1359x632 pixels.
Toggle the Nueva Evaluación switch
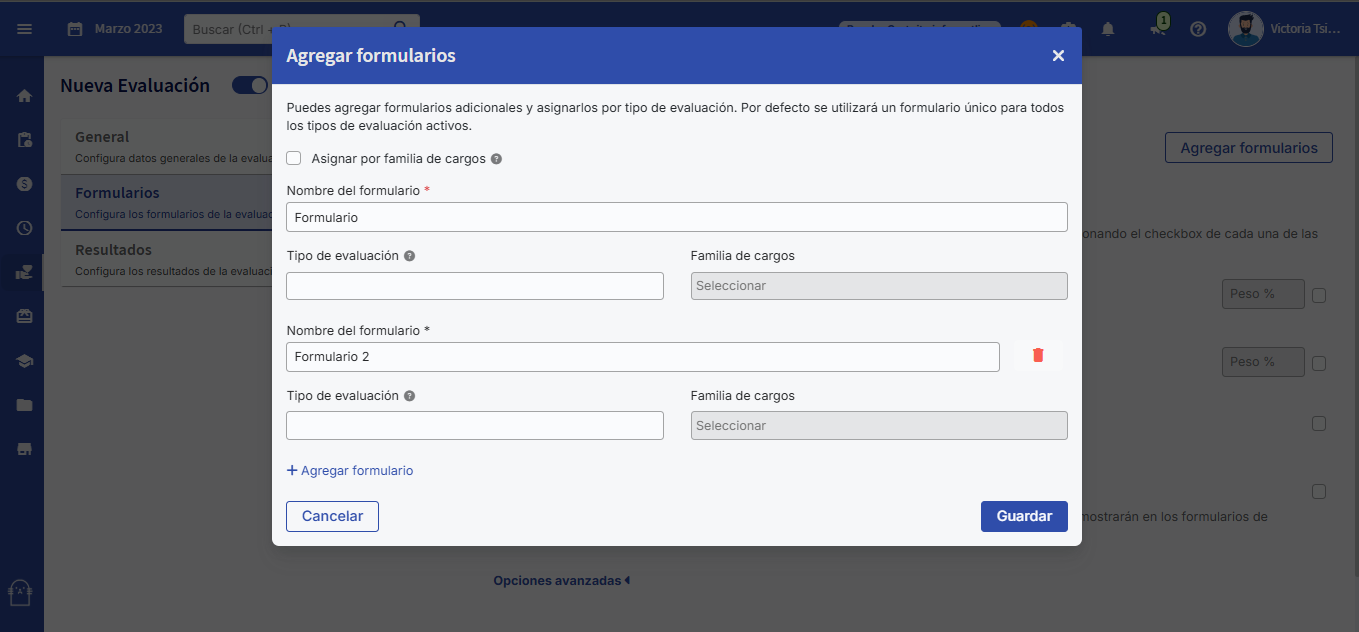coord(250,85)
